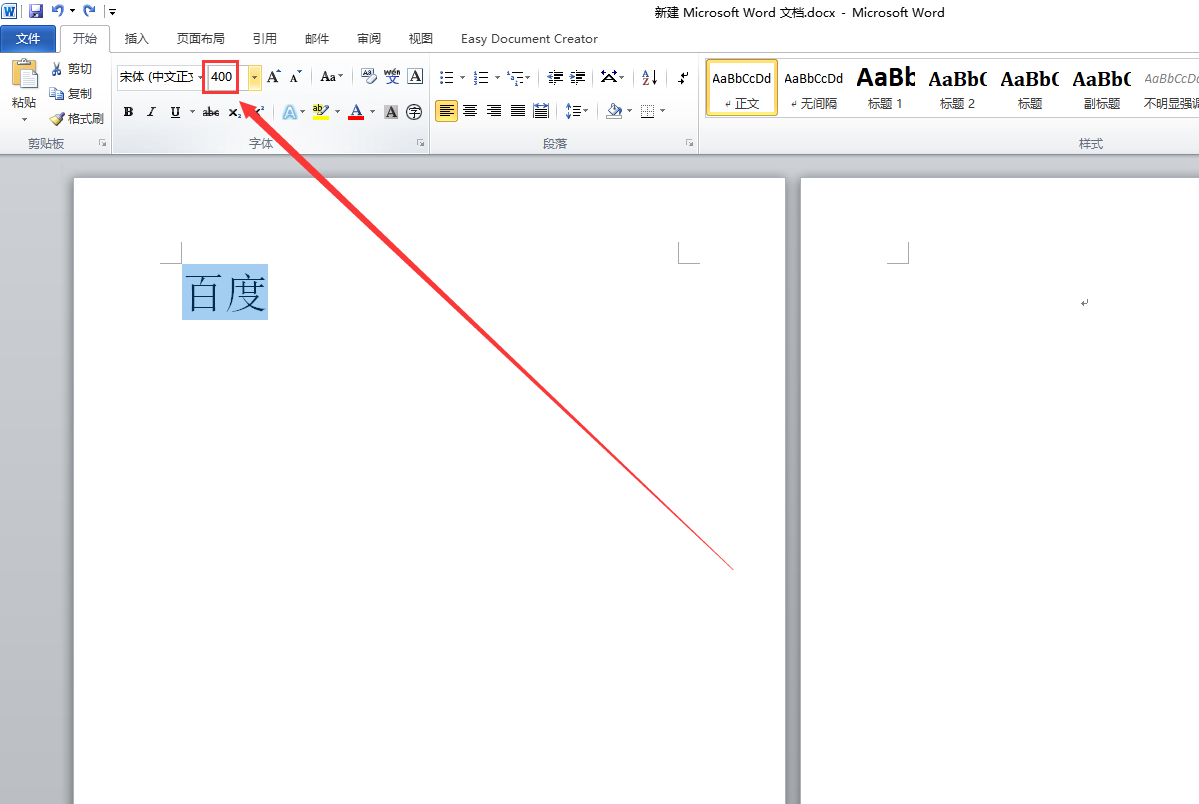
Task: Apply numbered list formatting
Action: pos(481,77)
